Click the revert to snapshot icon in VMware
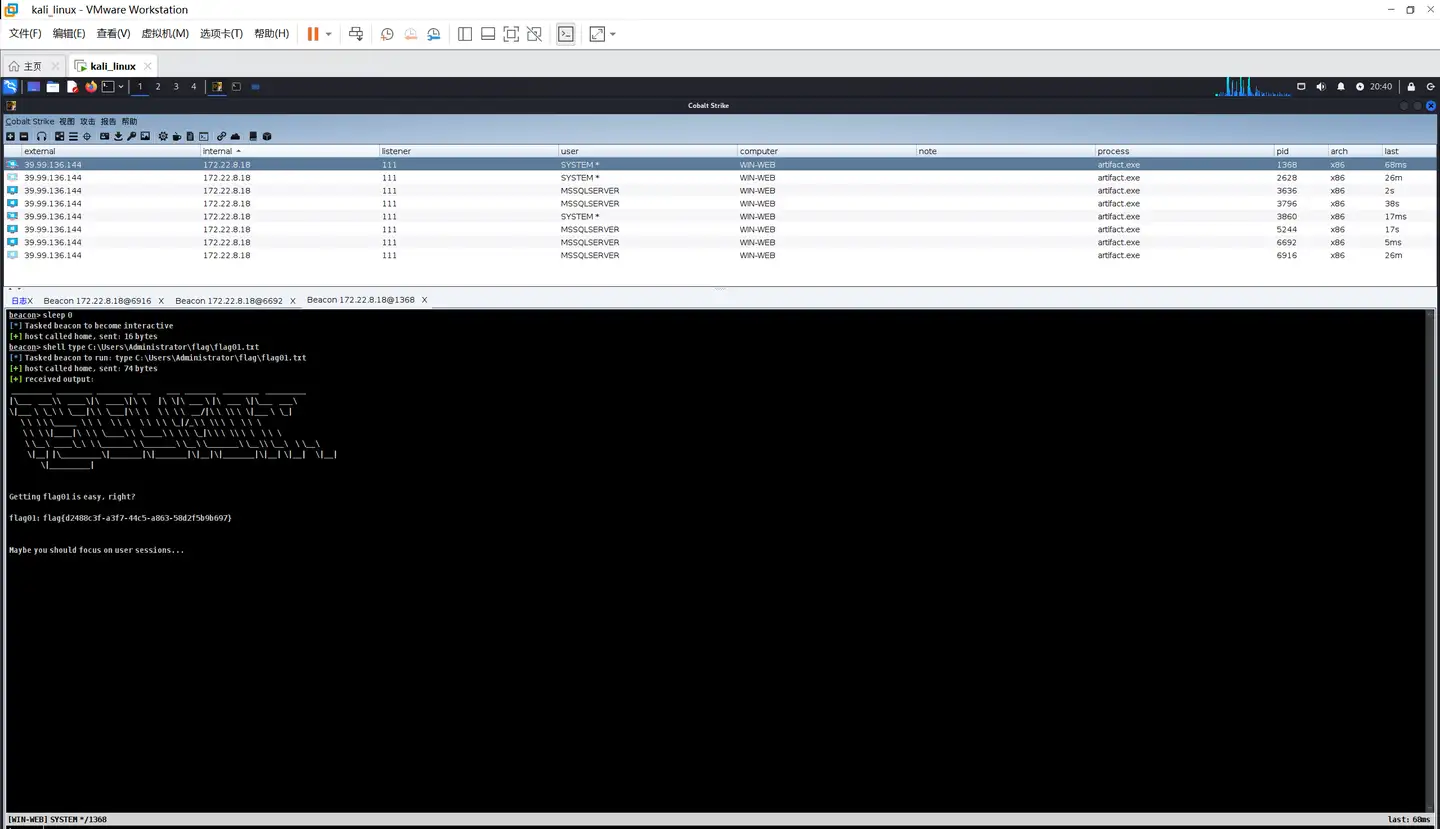Image resolution: width=1440 pixels, height=829 pixels. pos(410,34)
